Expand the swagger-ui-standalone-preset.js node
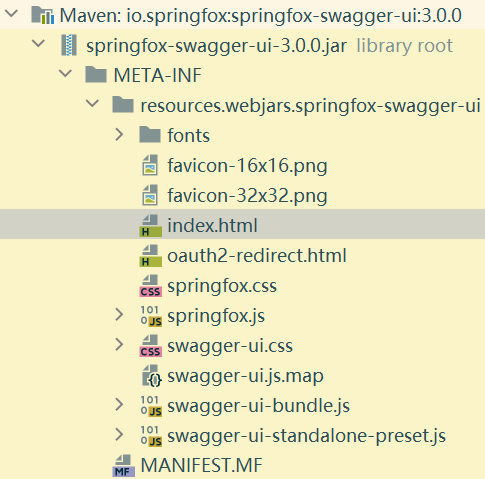The width and height of the screenshot is (485, 479). [119, 435]
